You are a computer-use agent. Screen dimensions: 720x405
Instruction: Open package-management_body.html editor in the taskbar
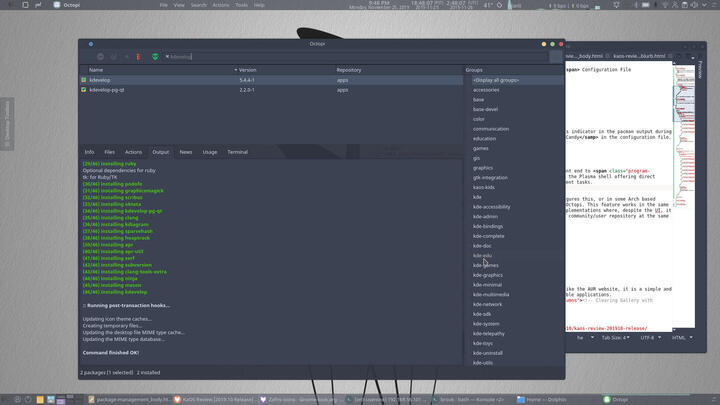(129, 399)
